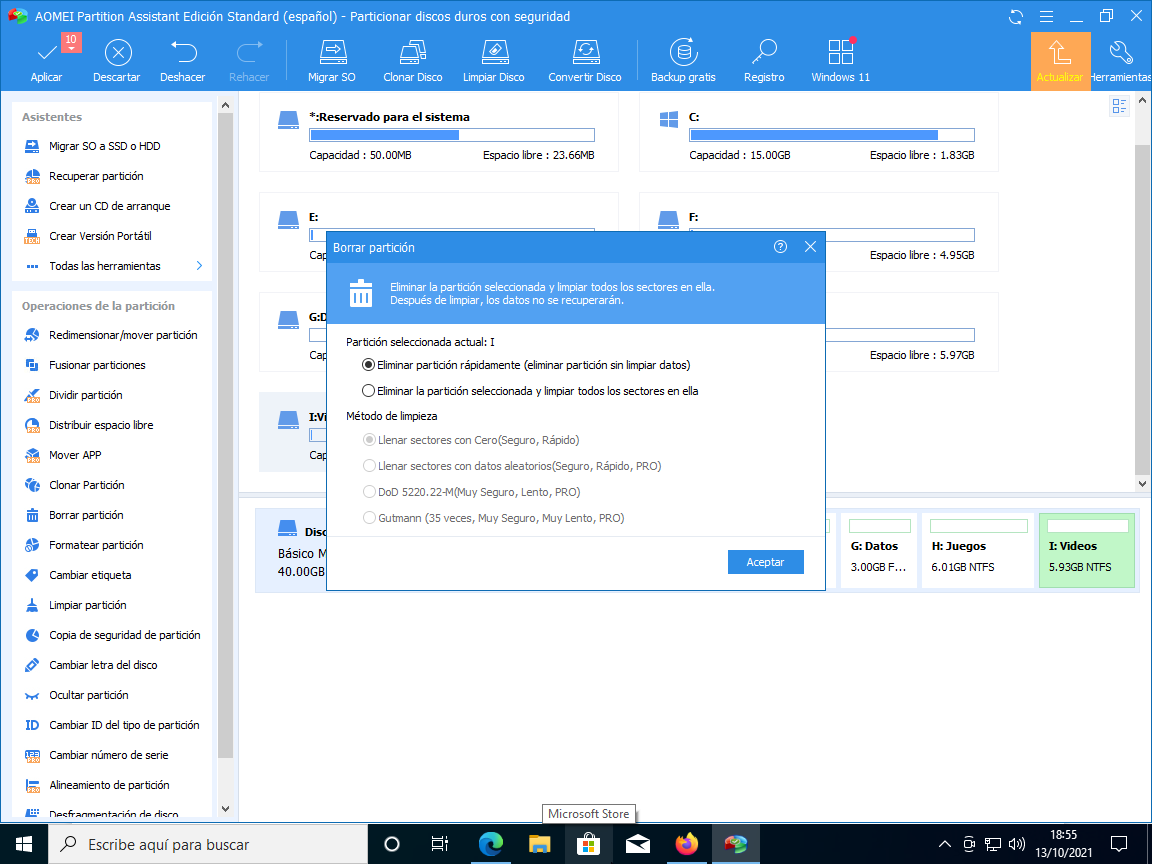The width and height of the screenshot is (1152, 864).
Task: Select Cambiar número de serie
Action: (x=108, y=755)
